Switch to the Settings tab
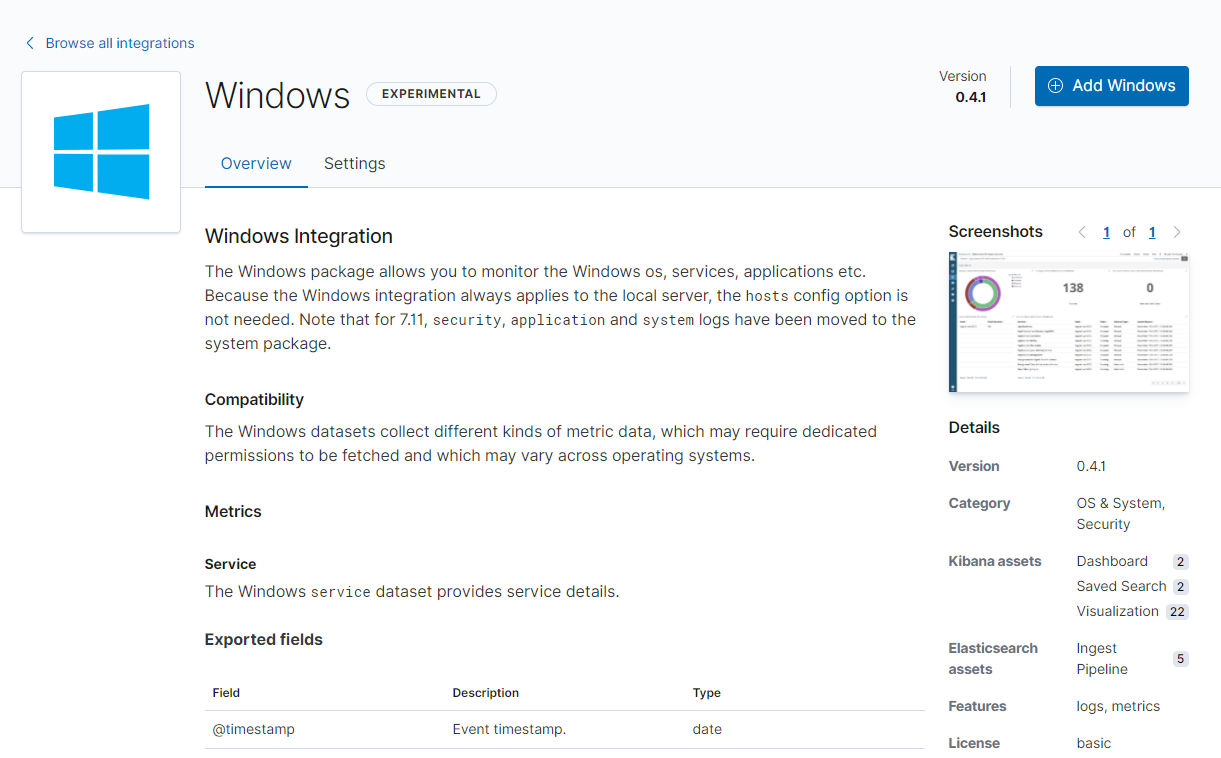 coord(354,163)
